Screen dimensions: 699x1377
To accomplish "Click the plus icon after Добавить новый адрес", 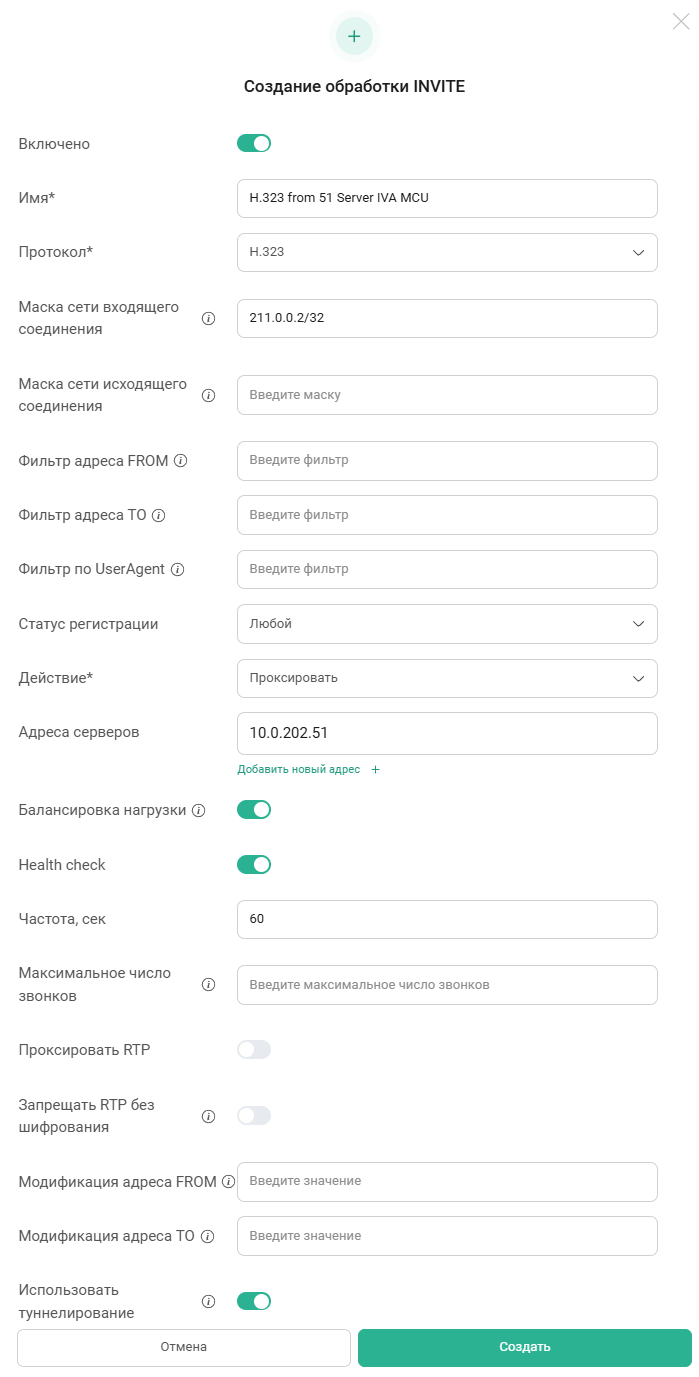I will tap(376, 770).
